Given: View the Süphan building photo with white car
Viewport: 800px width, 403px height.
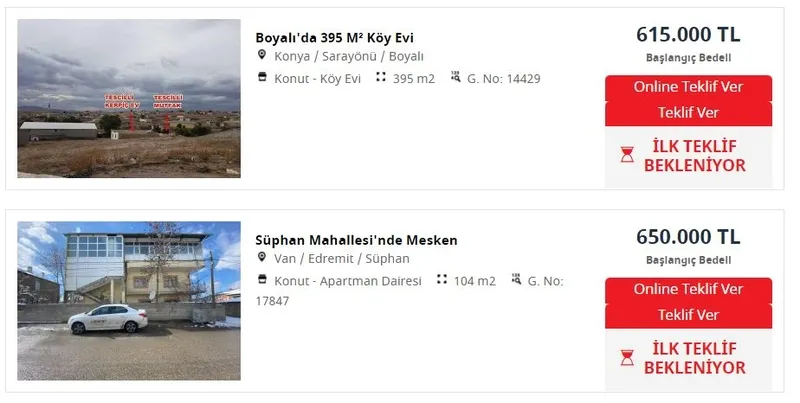Looking at the screenshot, I should tap(129, 300).
